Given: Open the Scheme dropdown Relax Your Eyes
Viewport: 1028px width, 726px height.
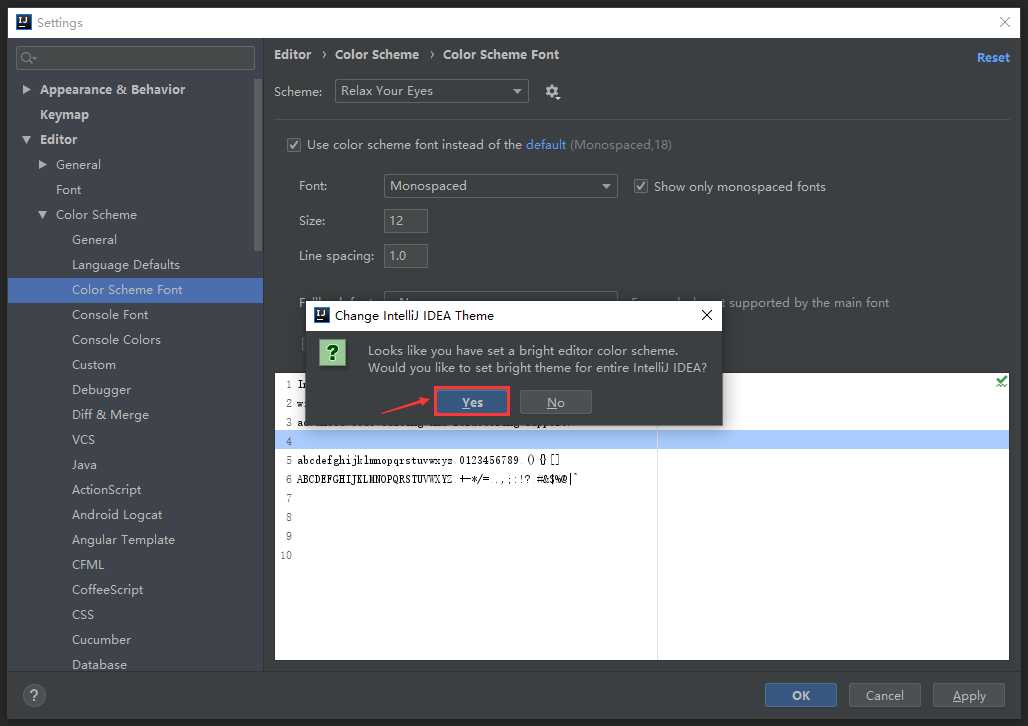Looking at the screenshot, I should (431, 91).
